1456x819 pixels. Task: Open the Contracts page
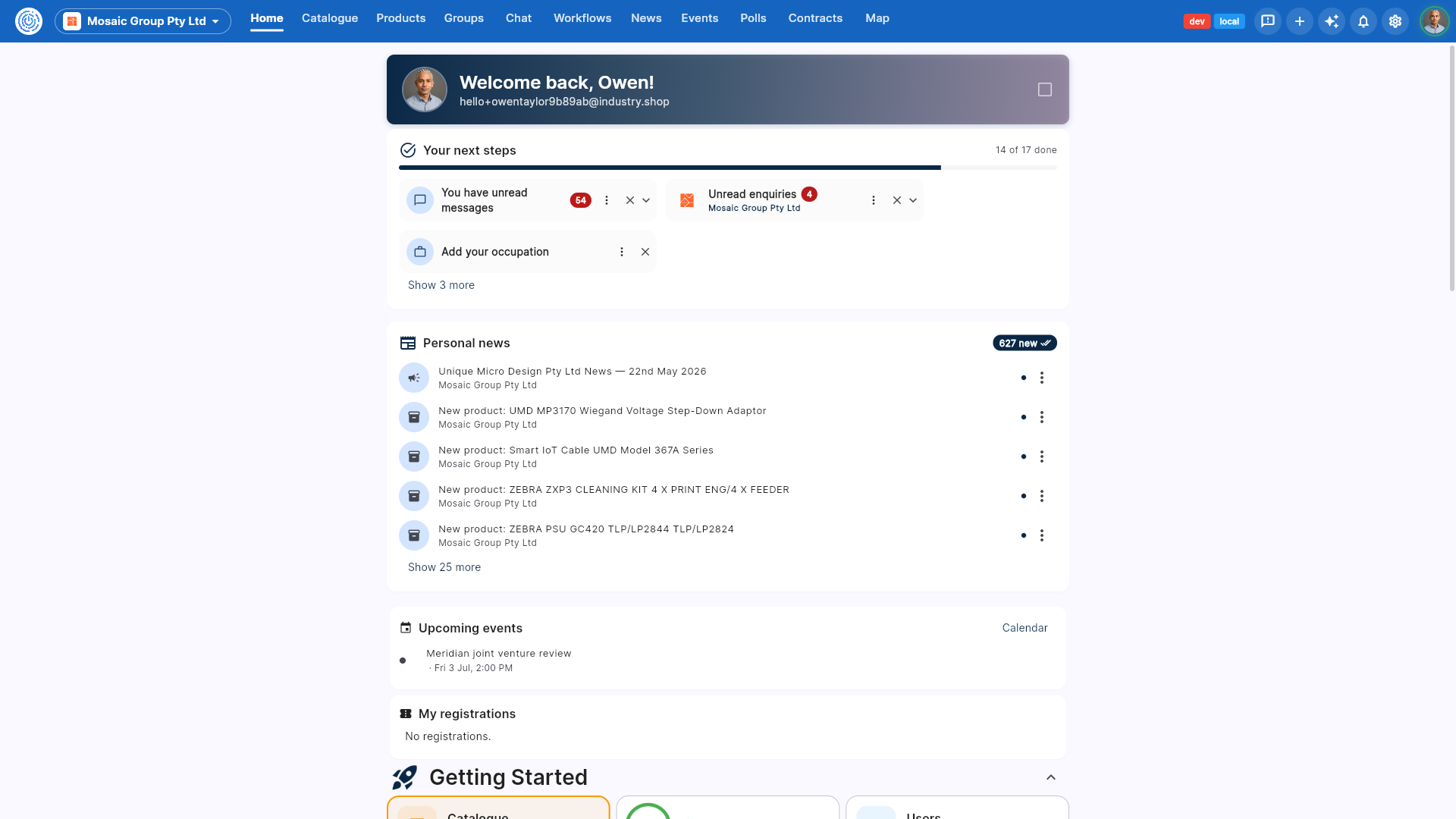click(815, 18)
